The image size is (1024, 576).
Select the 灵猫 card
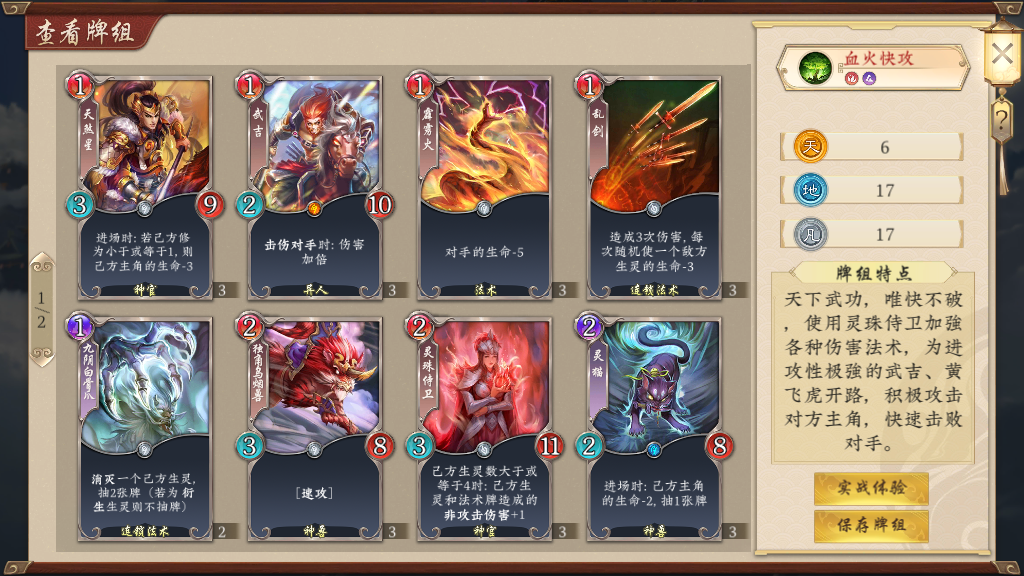654,428
